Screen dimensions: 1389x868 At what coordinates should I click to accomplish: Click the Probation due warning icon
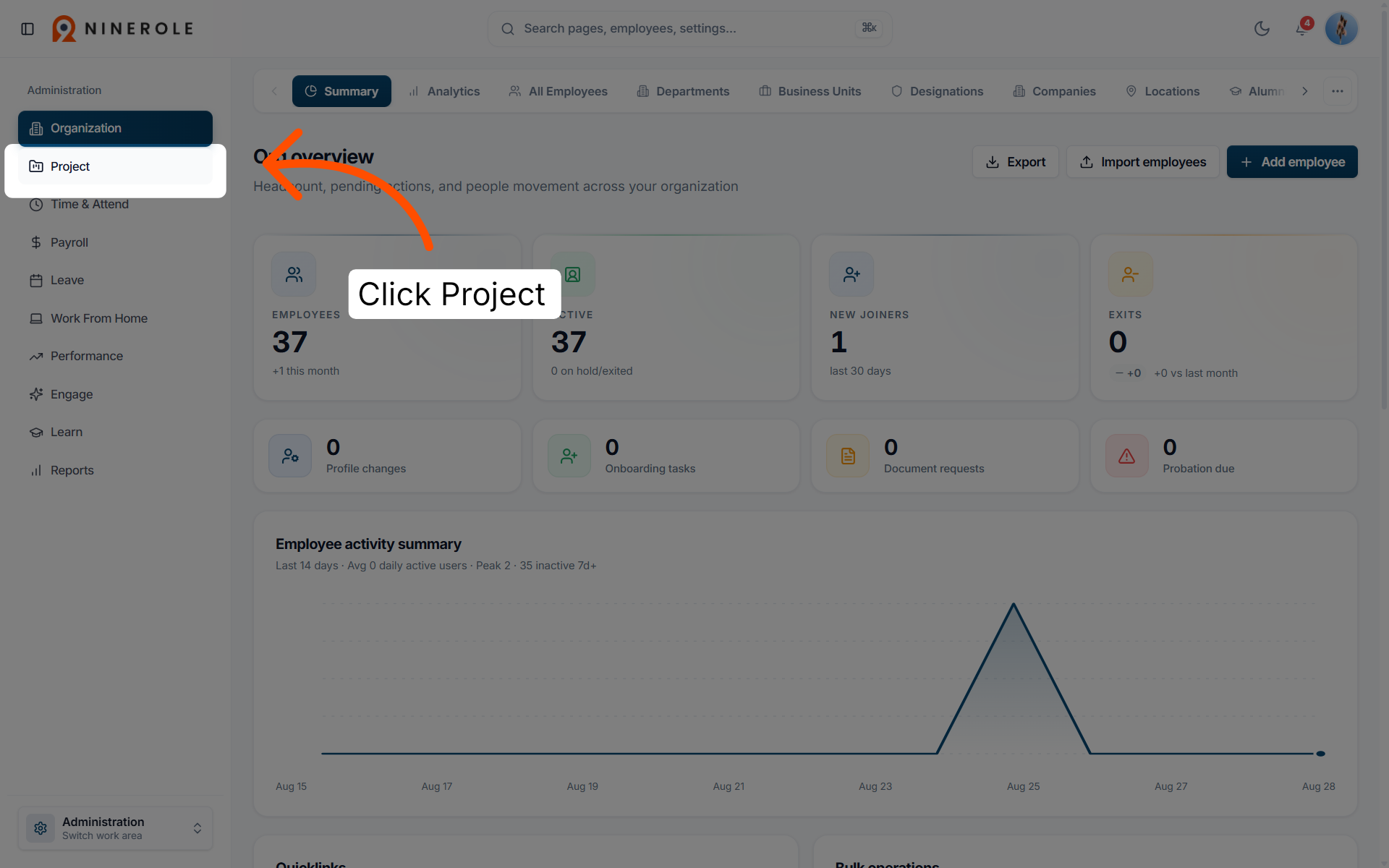pyautogui.click(x=1127, y=456)
